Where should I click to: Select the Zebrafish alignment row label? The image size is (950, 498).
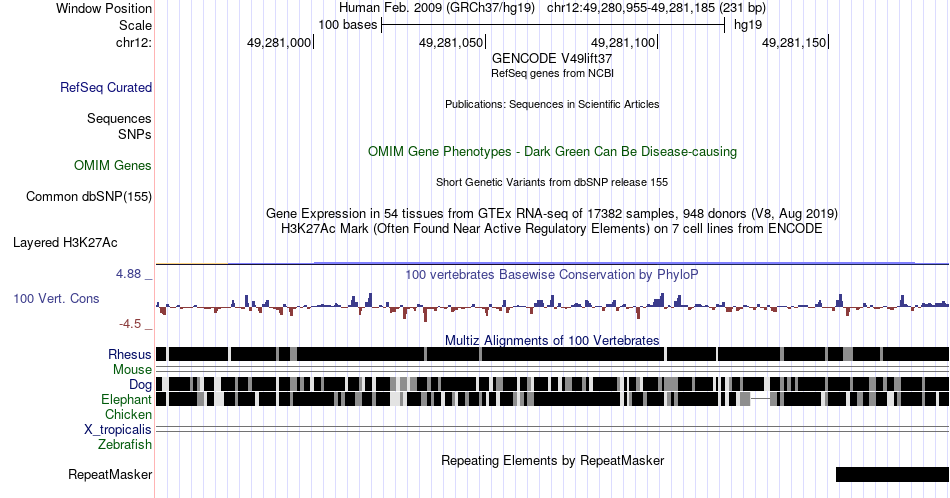coord(125,444)
